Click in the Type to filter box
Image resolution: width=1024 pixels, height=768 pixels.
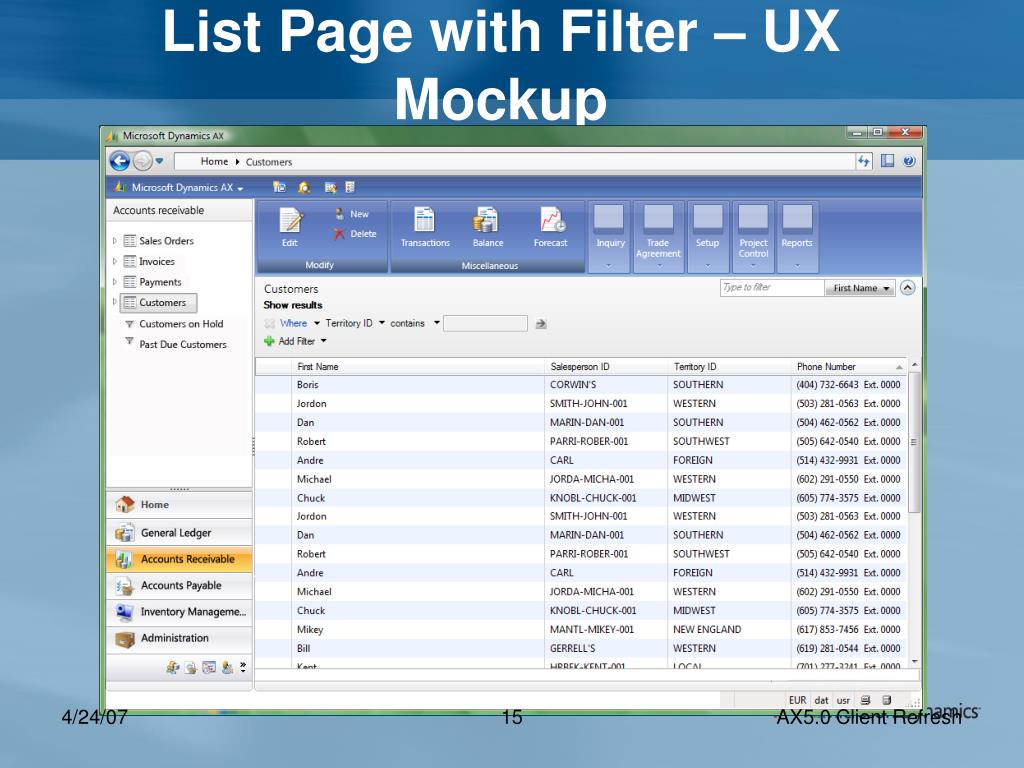(771, 287)
